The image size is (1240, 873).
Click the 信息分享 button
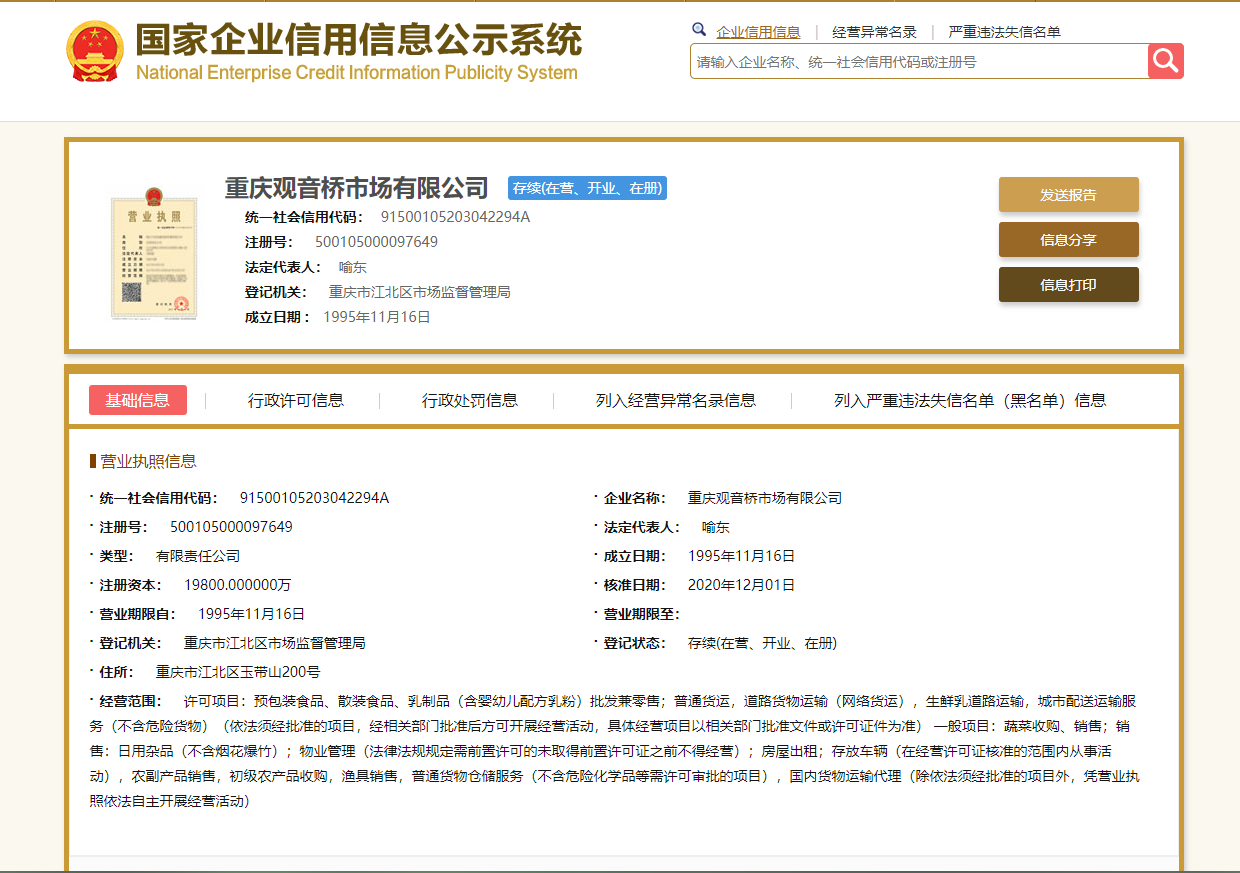click(1068, 239)
